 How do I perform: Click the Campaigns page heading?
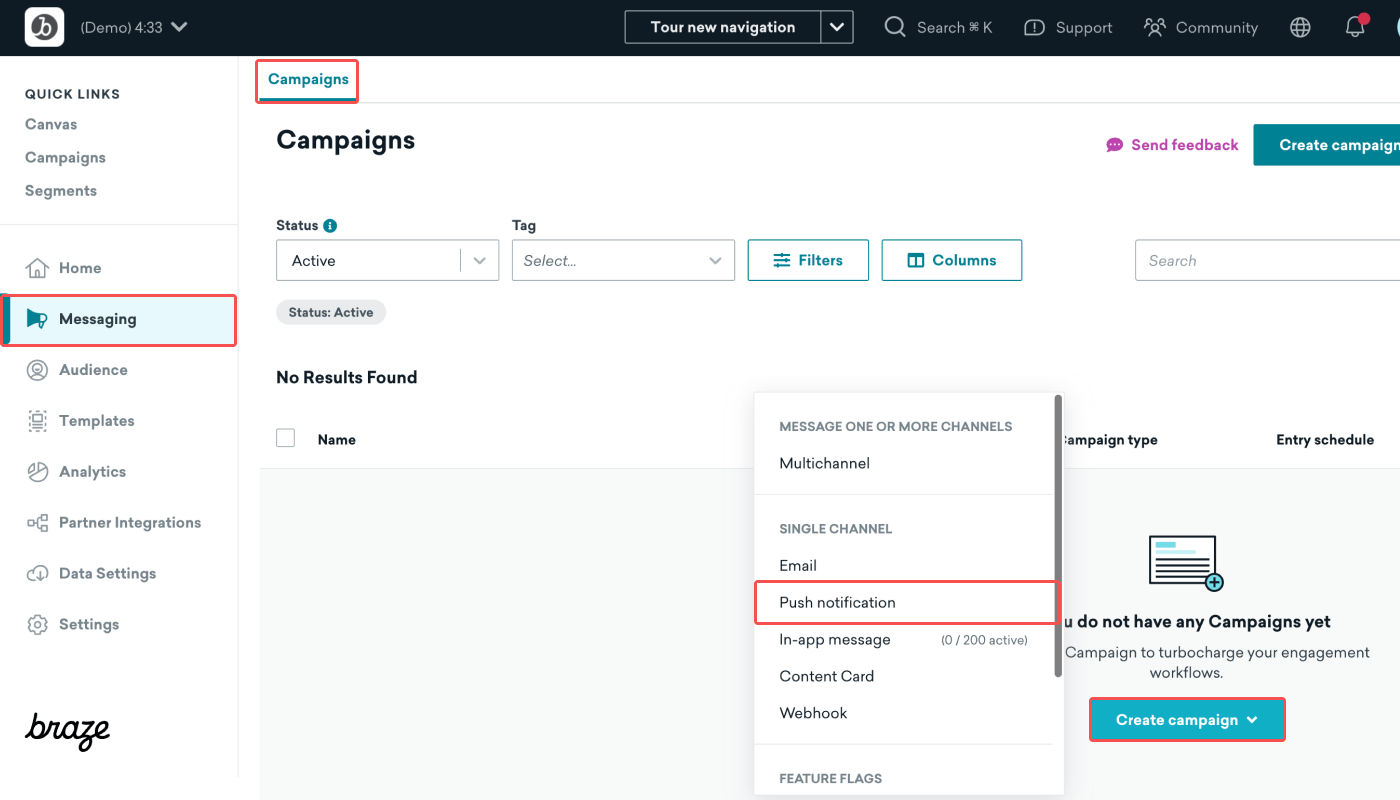coord(345,140)
